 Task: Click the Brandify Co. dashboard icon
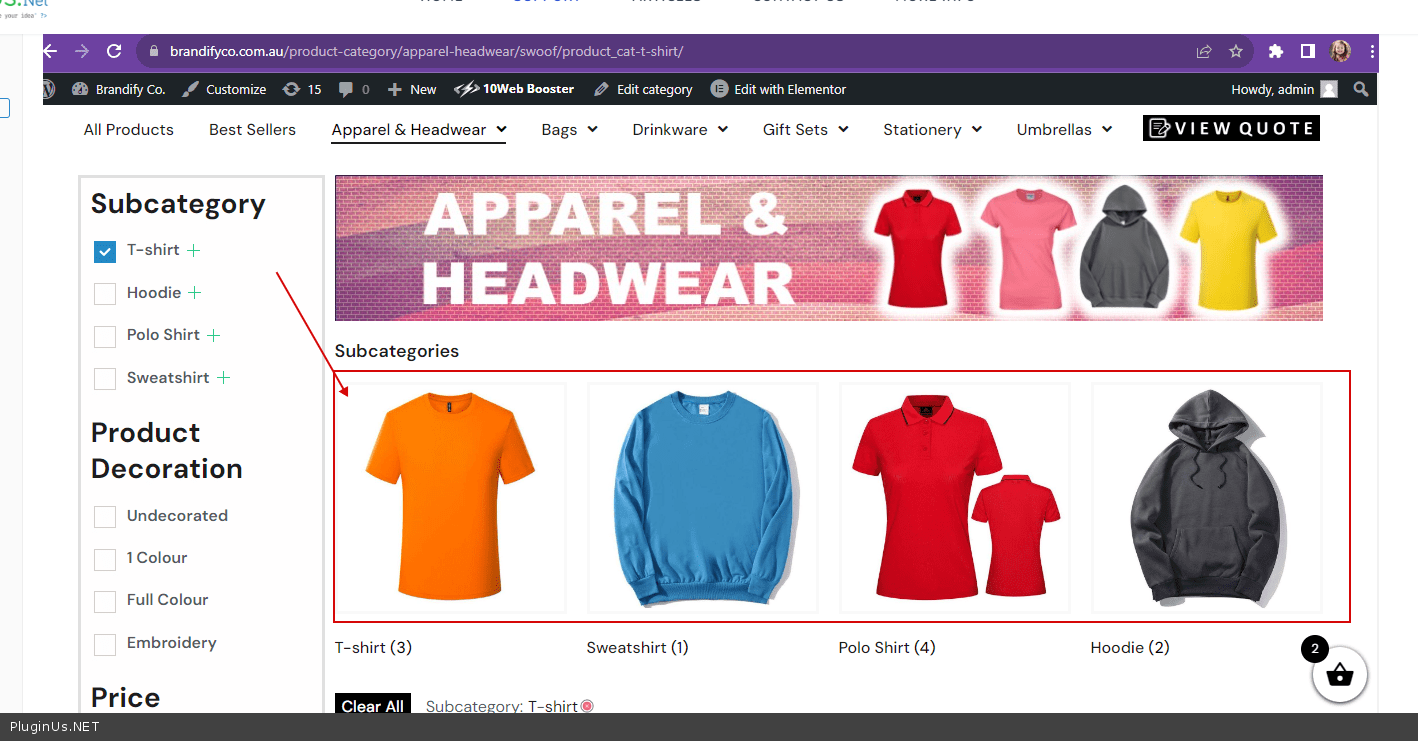81,89
